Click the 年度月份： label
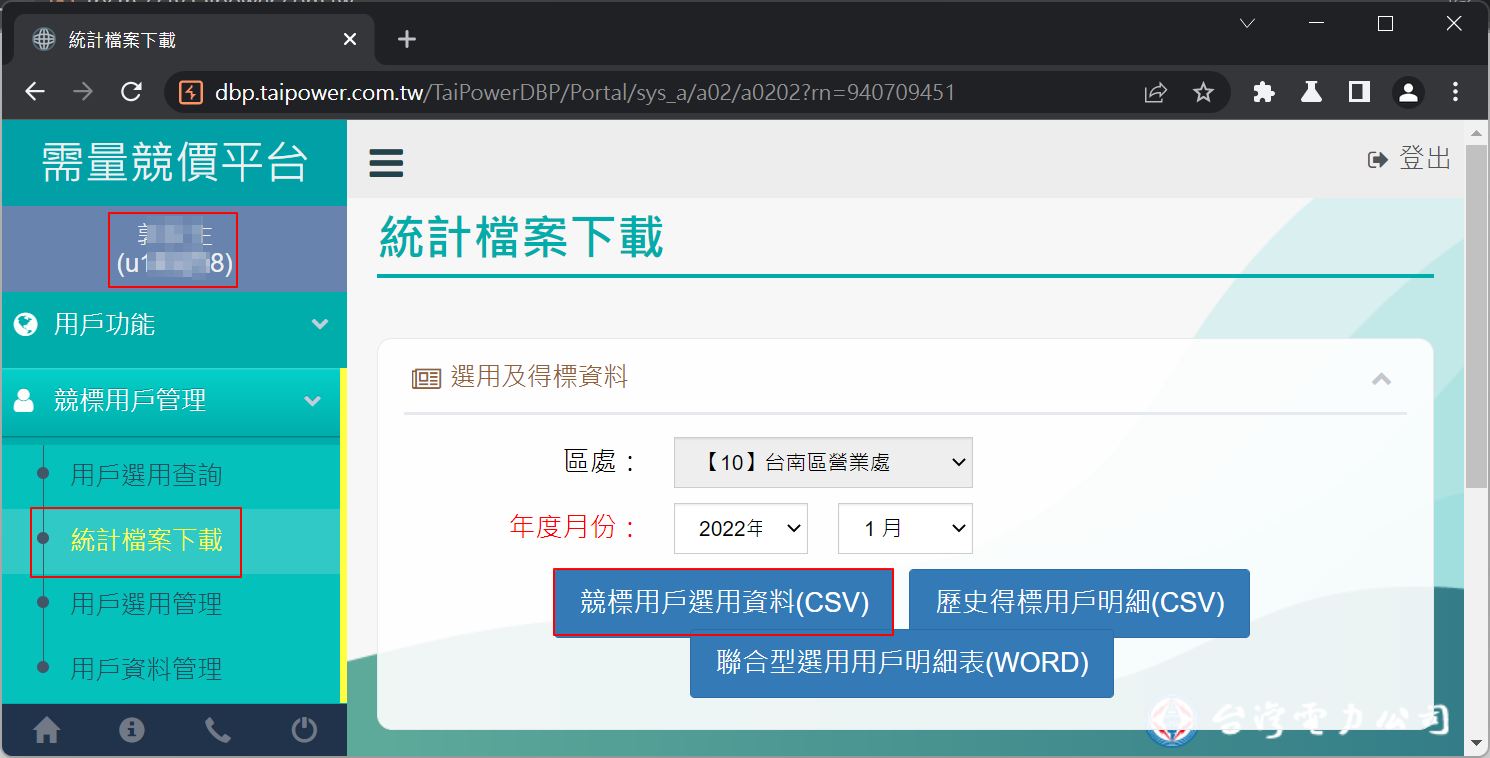1490x758 pixels. [x=573, y=526]
